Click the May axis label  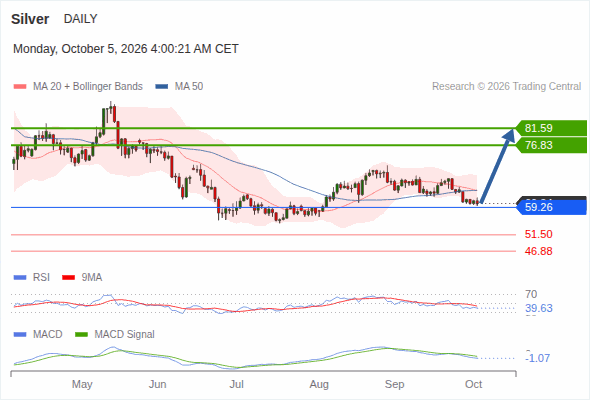[x=82, y=385]
